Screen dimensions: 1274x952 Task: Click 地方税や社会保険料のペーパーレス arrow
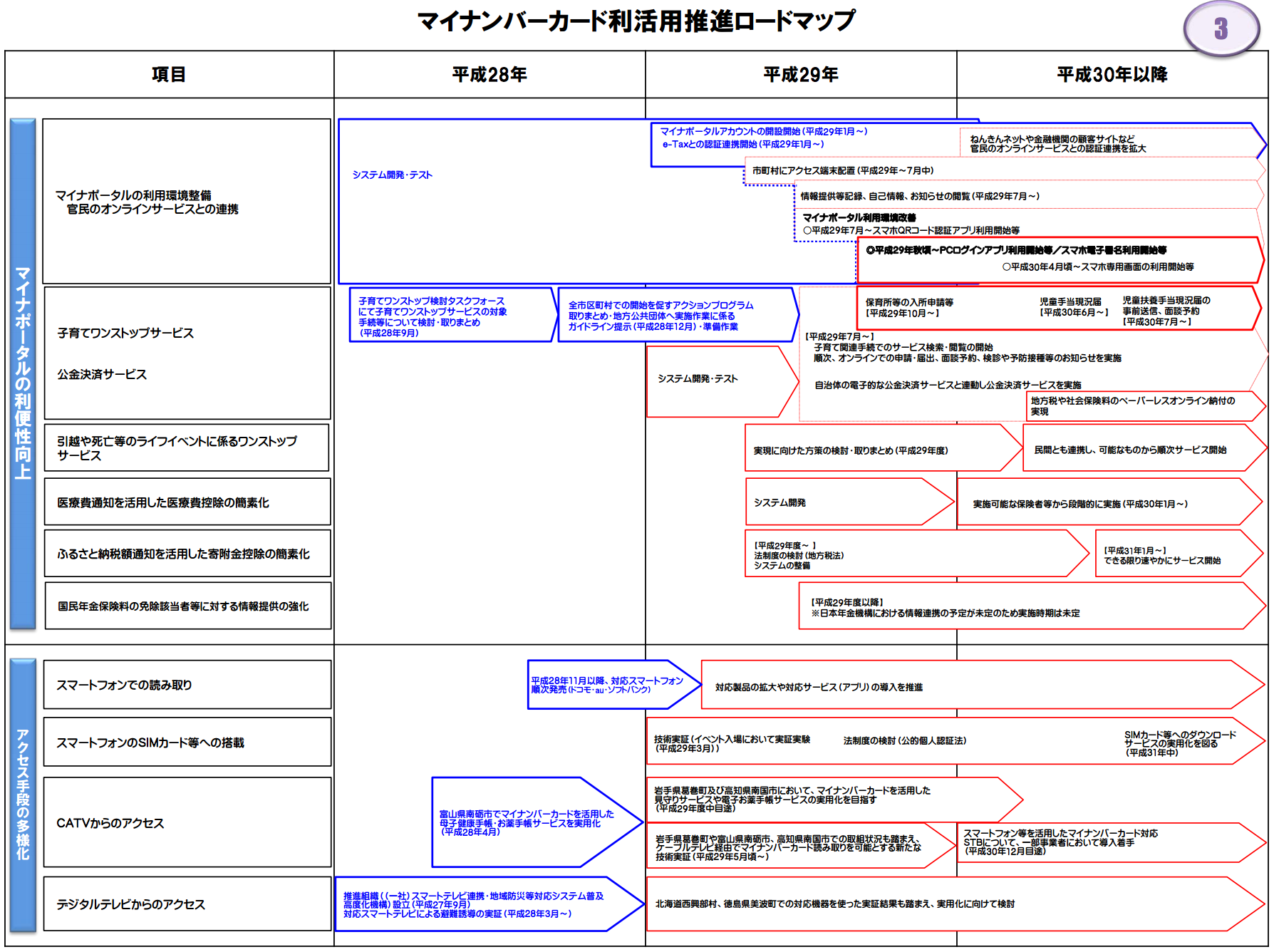[x=1145, y=405]
